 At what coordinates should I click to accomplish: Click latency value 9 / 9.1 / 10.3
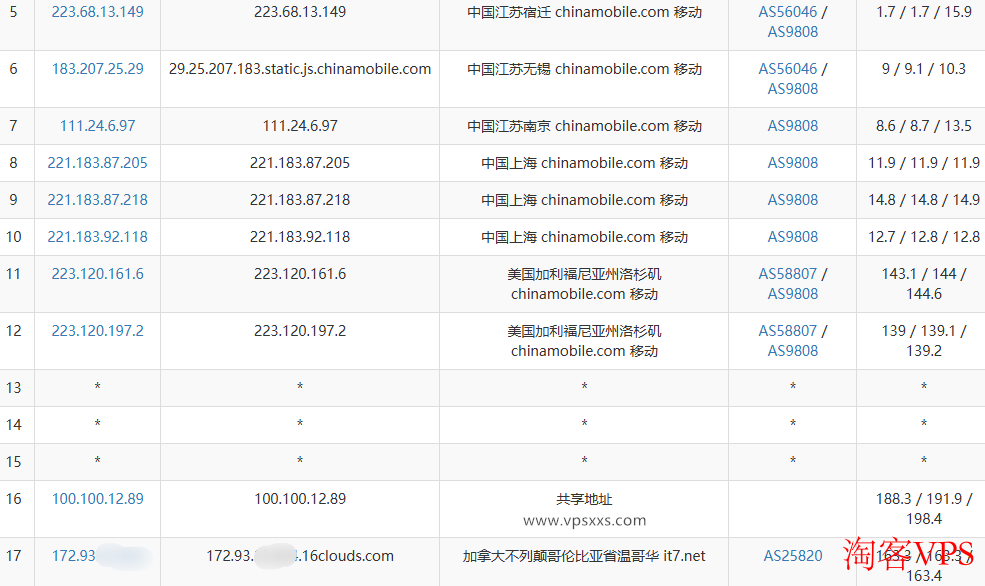pyautogui.click(x=923, y=69)
